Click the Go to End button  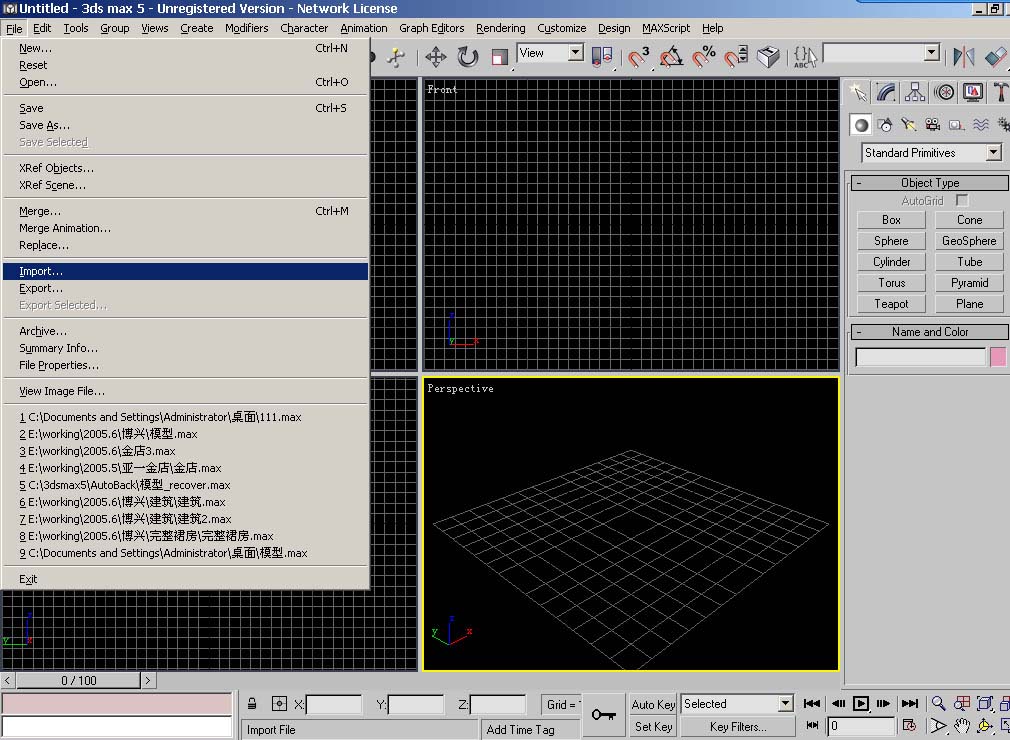click(910, 703)
